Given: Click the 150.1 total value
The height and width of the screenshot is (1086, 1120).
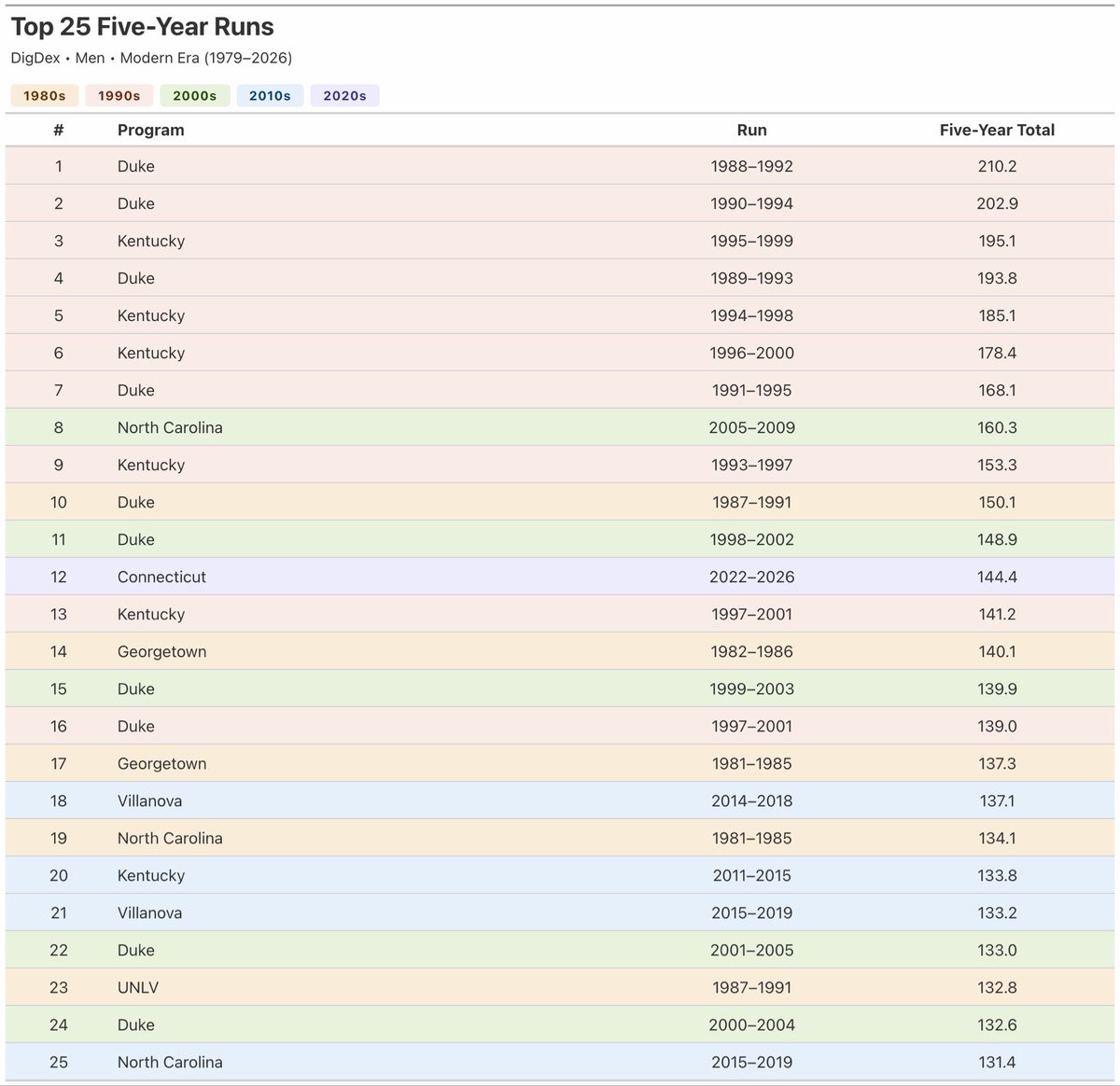Looking at the screenshot, I should tap(997, 502).
